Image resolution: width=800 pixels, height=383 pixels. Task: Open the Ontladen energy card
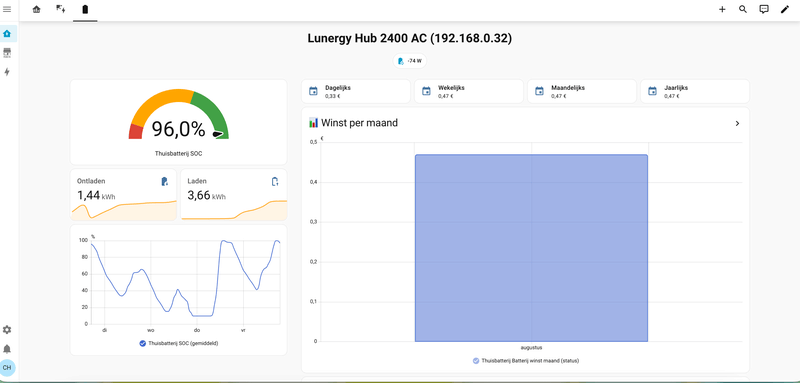[x=123, y=195]
